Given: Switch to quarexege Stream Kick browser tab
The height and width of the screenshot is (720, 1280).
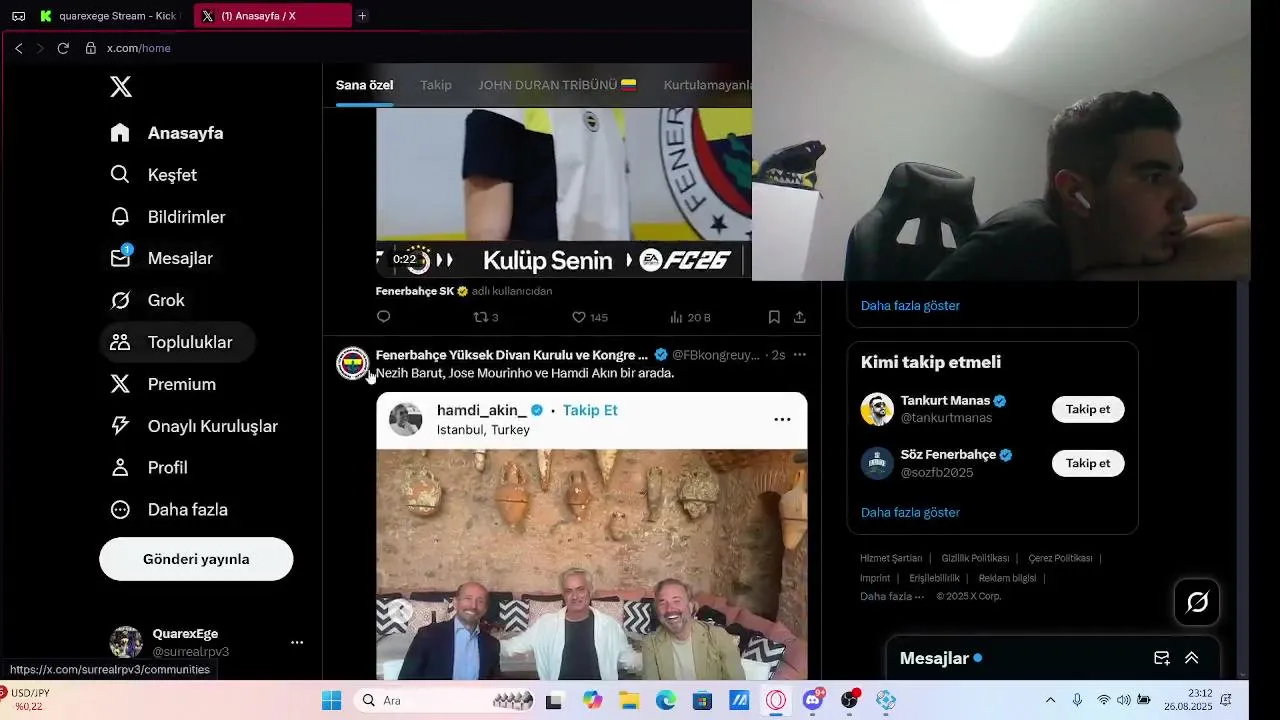Looking at the screenshot, I should 110,16.
